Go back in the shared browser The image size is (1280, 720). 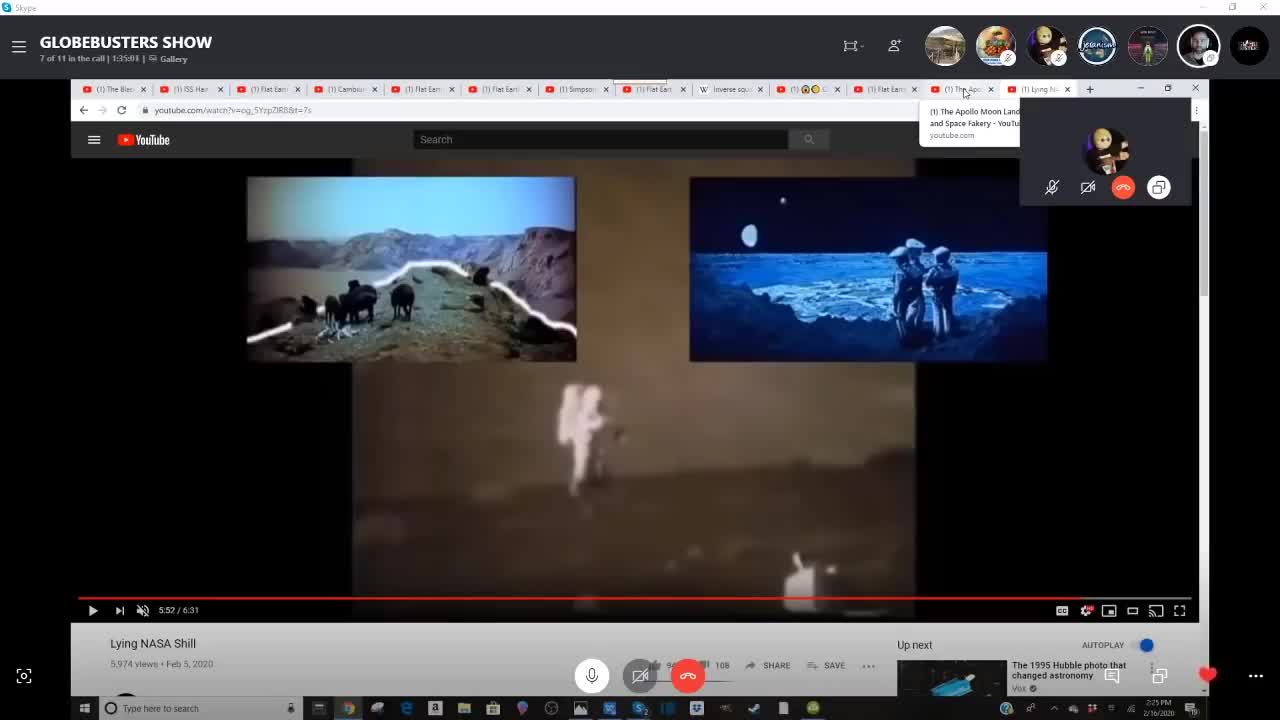pyautogui.click(x=84, y=110)
